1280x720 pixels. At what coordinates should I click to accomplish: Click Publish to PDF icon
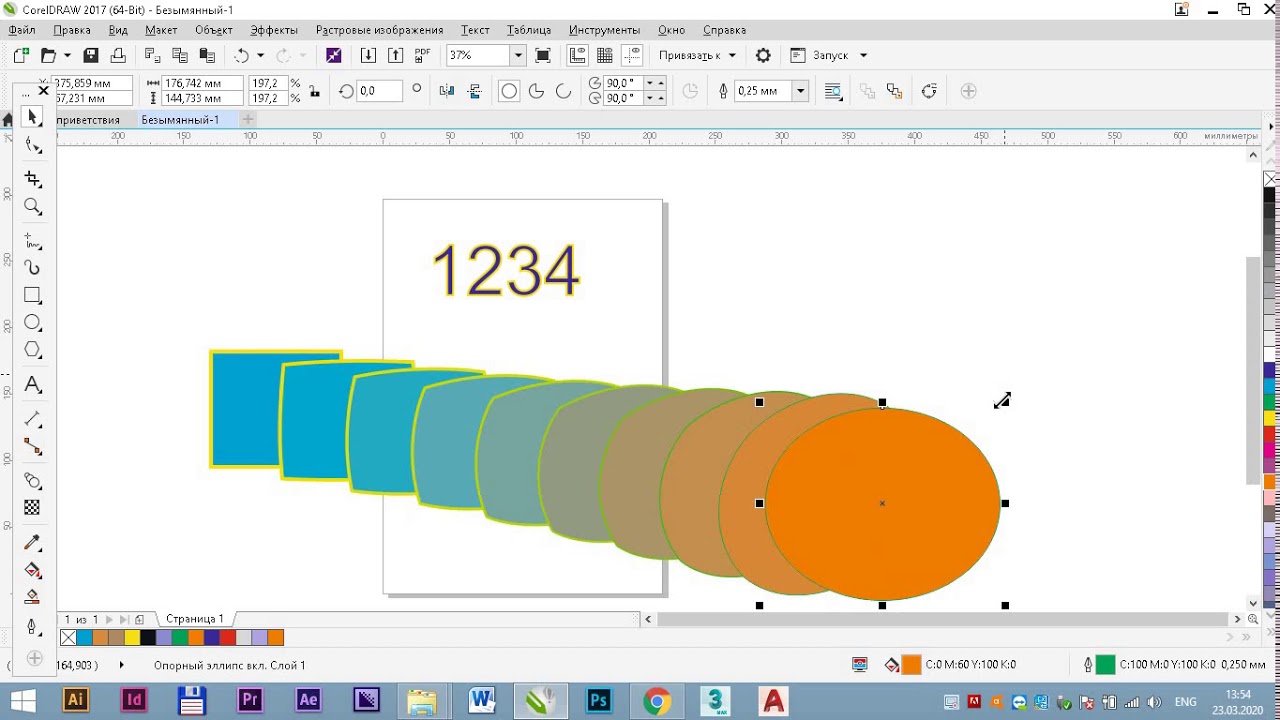click(422, 55)
